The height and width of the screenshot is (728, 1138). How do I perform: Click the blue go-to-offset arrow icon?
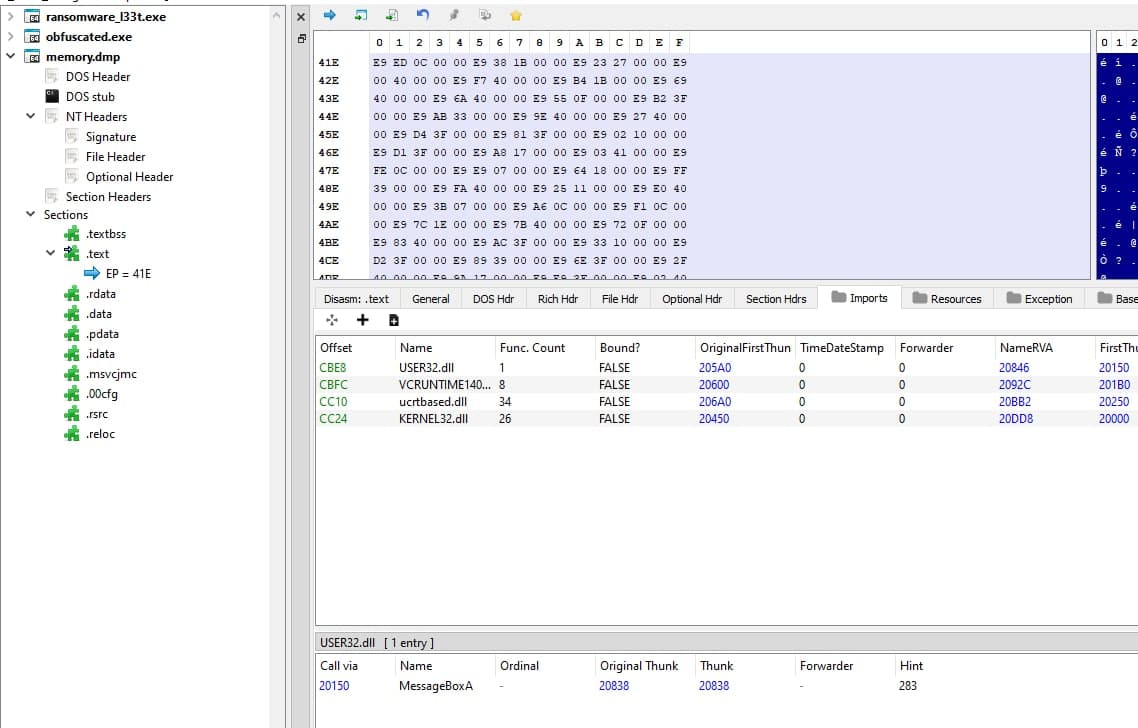330,15
